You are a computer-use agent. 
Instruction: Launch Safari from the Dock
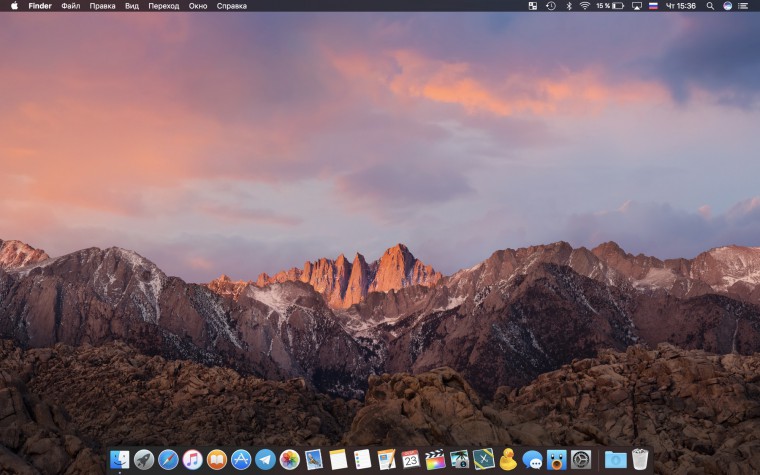point(168,459)
